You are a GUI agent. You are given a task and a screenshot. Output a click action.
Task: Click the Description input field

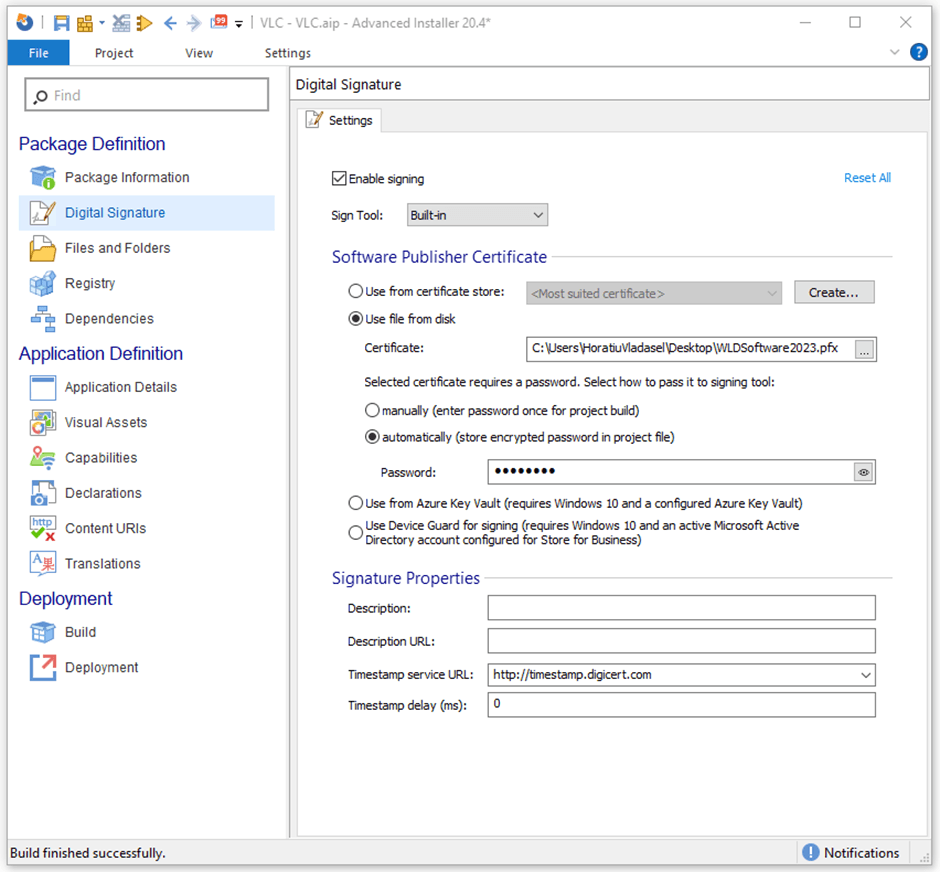click(681, 608)
